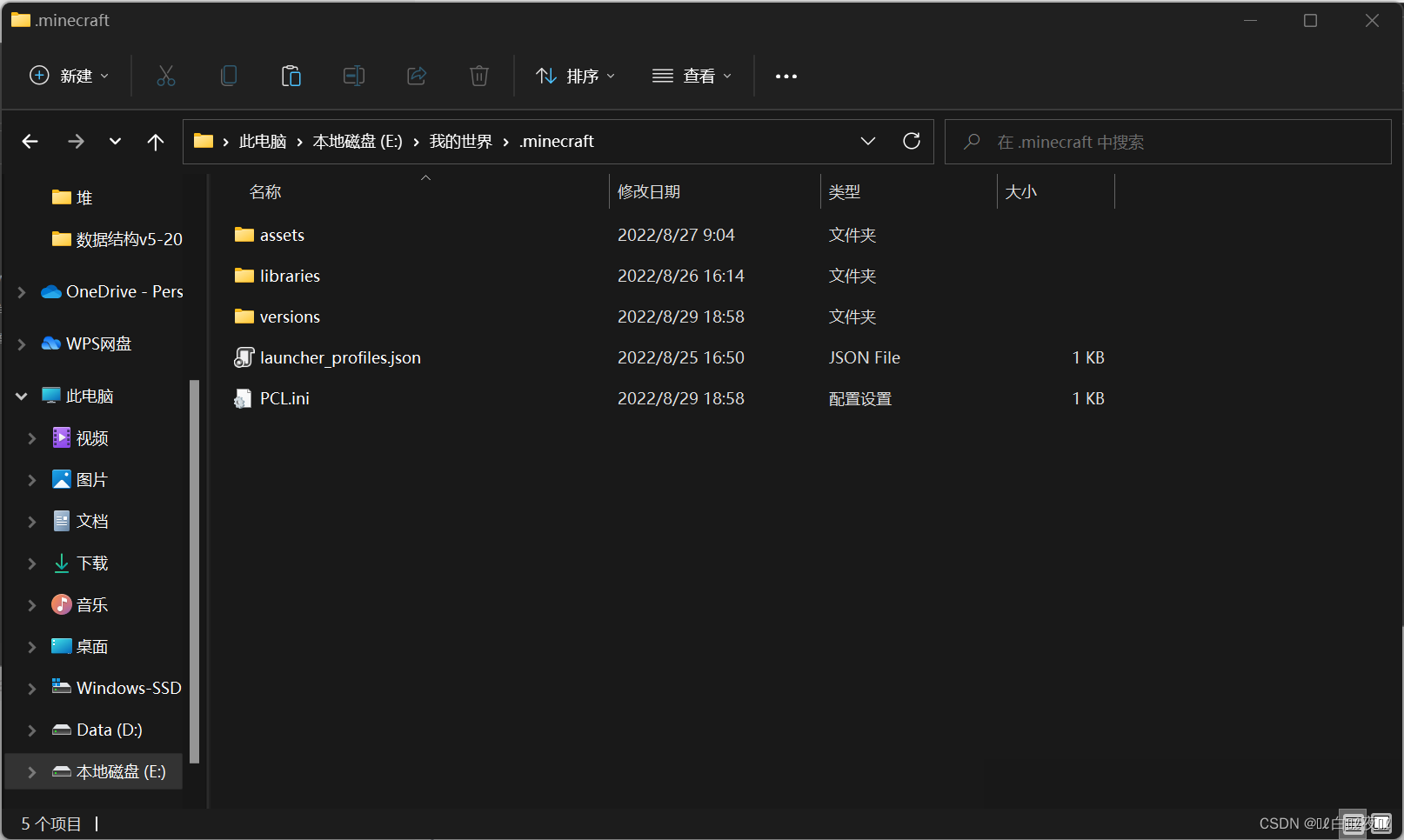Select the libraries folder
This screenshot has width=1404, height=840.
pyautogui.click(x=290, y=276)
